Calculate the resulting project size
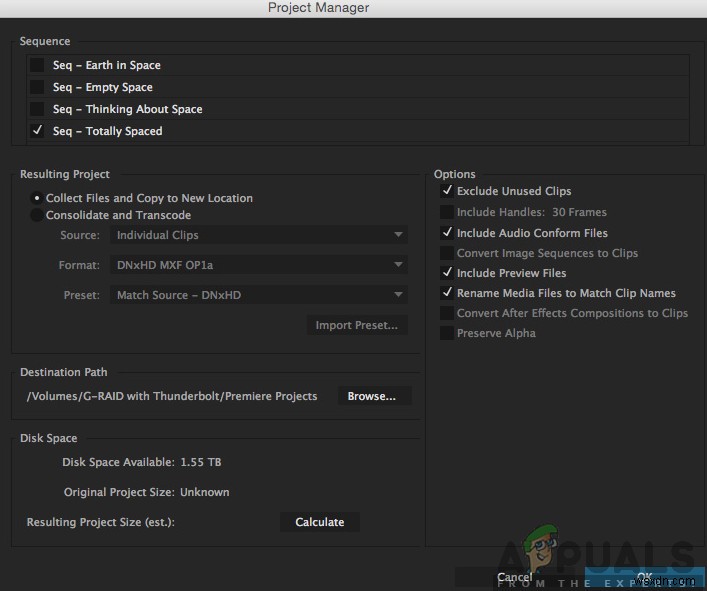The height and width of the screenshot is (591, 707). click(x=320, y=522)
